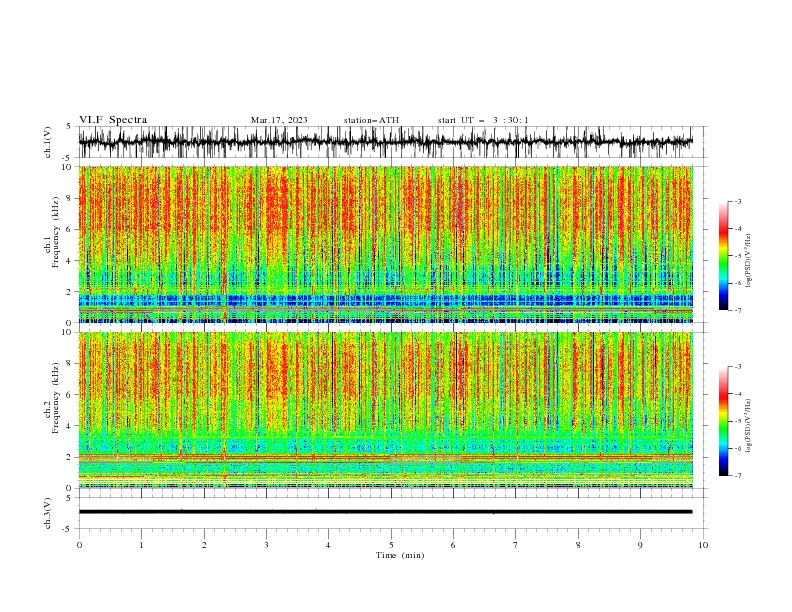792x612 pixels.
Task: Click the 'VLF Spectra' title text
Action: (113, 120)
